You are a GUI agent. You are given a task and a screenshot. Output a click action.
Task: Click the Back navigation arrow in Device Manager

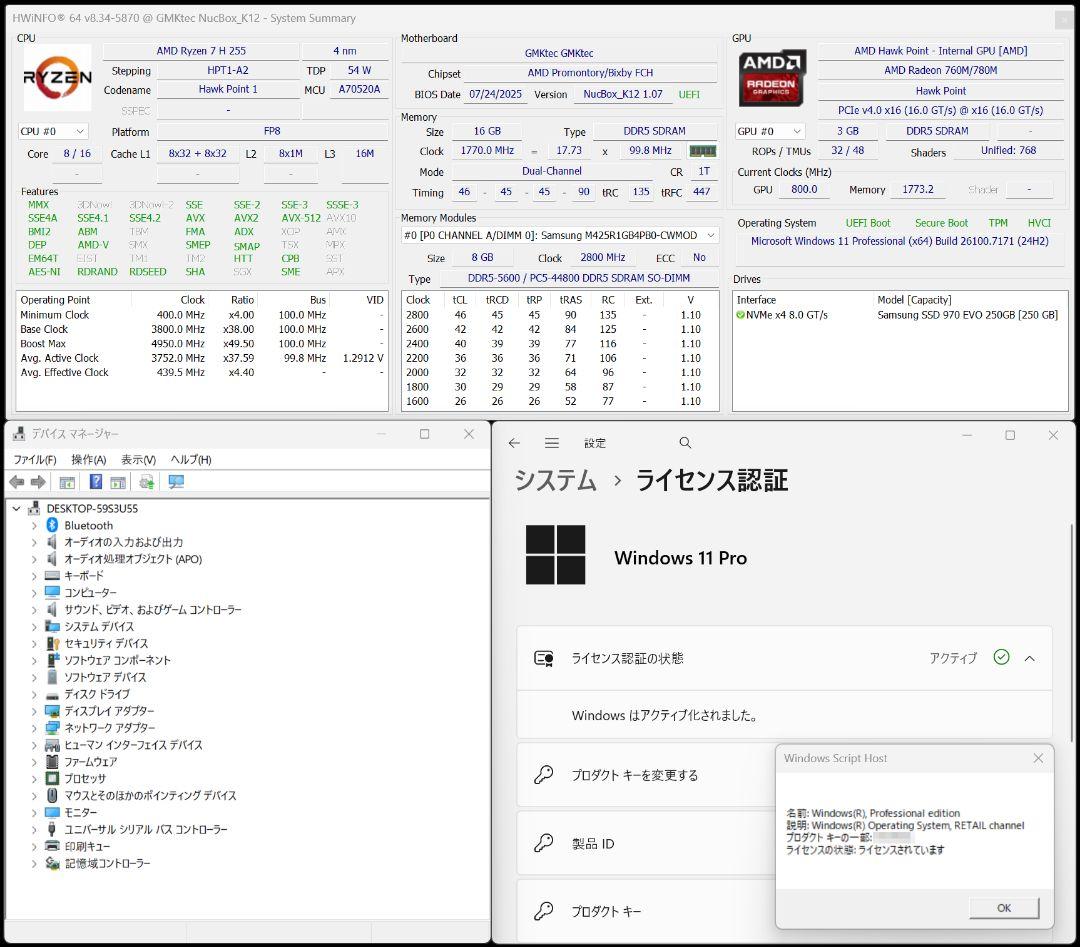(16, 482)
